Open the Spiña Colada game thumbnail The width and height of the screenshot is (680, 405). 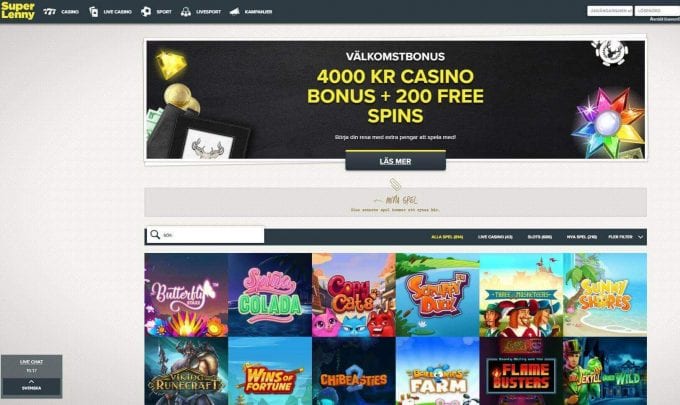coord(270,295)
